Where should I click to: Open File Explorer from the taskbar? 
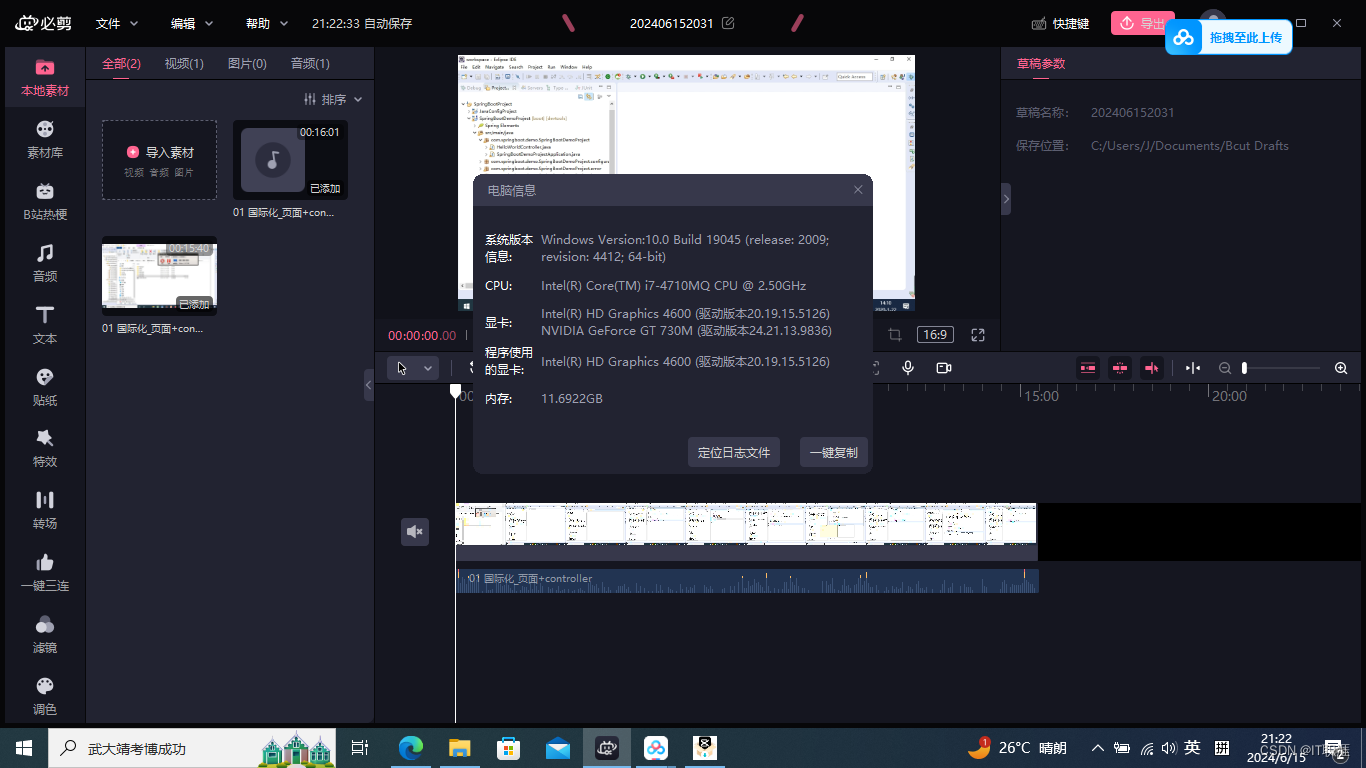[x=460, y=747]
